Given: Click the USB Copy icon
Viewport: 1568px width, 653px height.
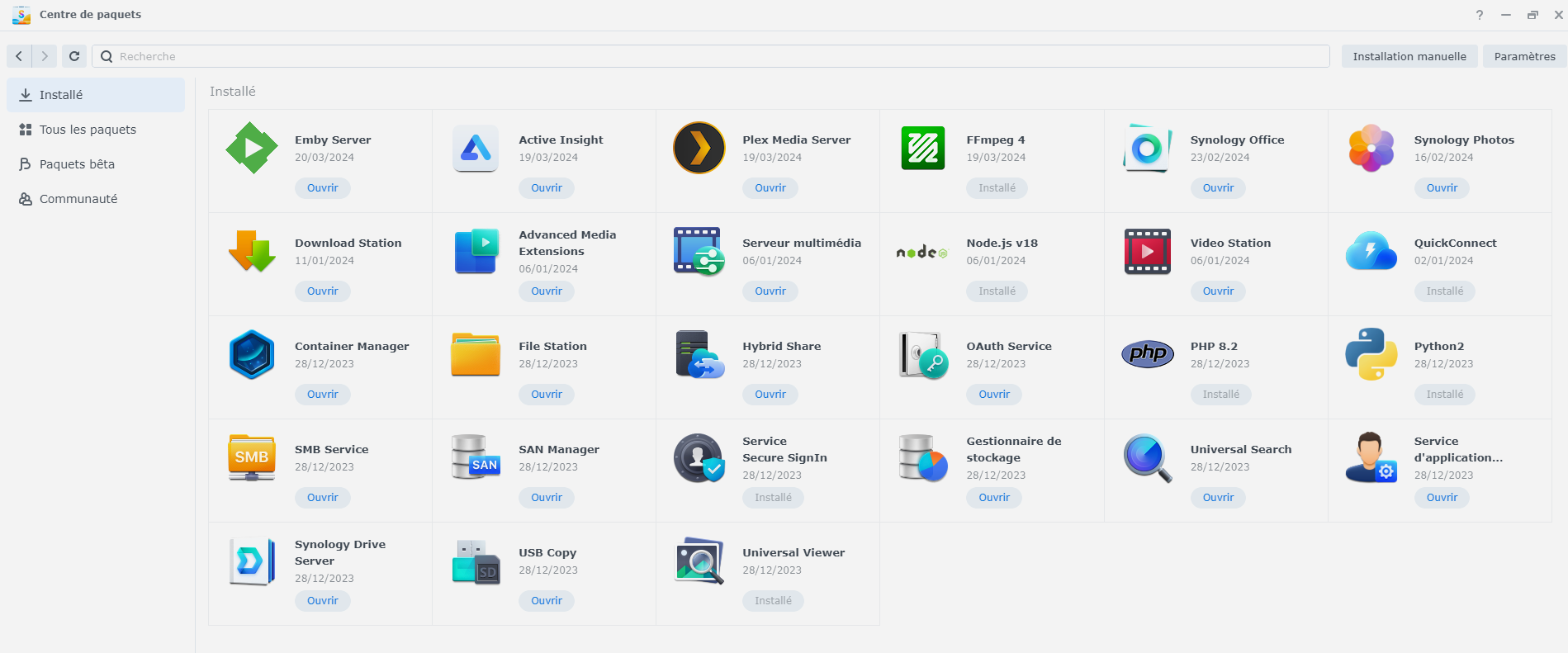Looking at the screenshot, I should [476, 562].
